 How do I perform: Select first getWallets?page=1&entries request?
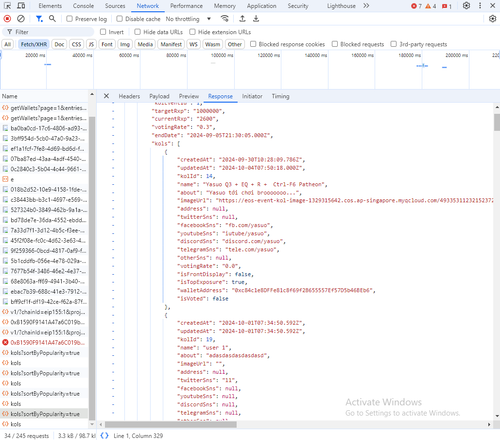(x=44, y=108)
